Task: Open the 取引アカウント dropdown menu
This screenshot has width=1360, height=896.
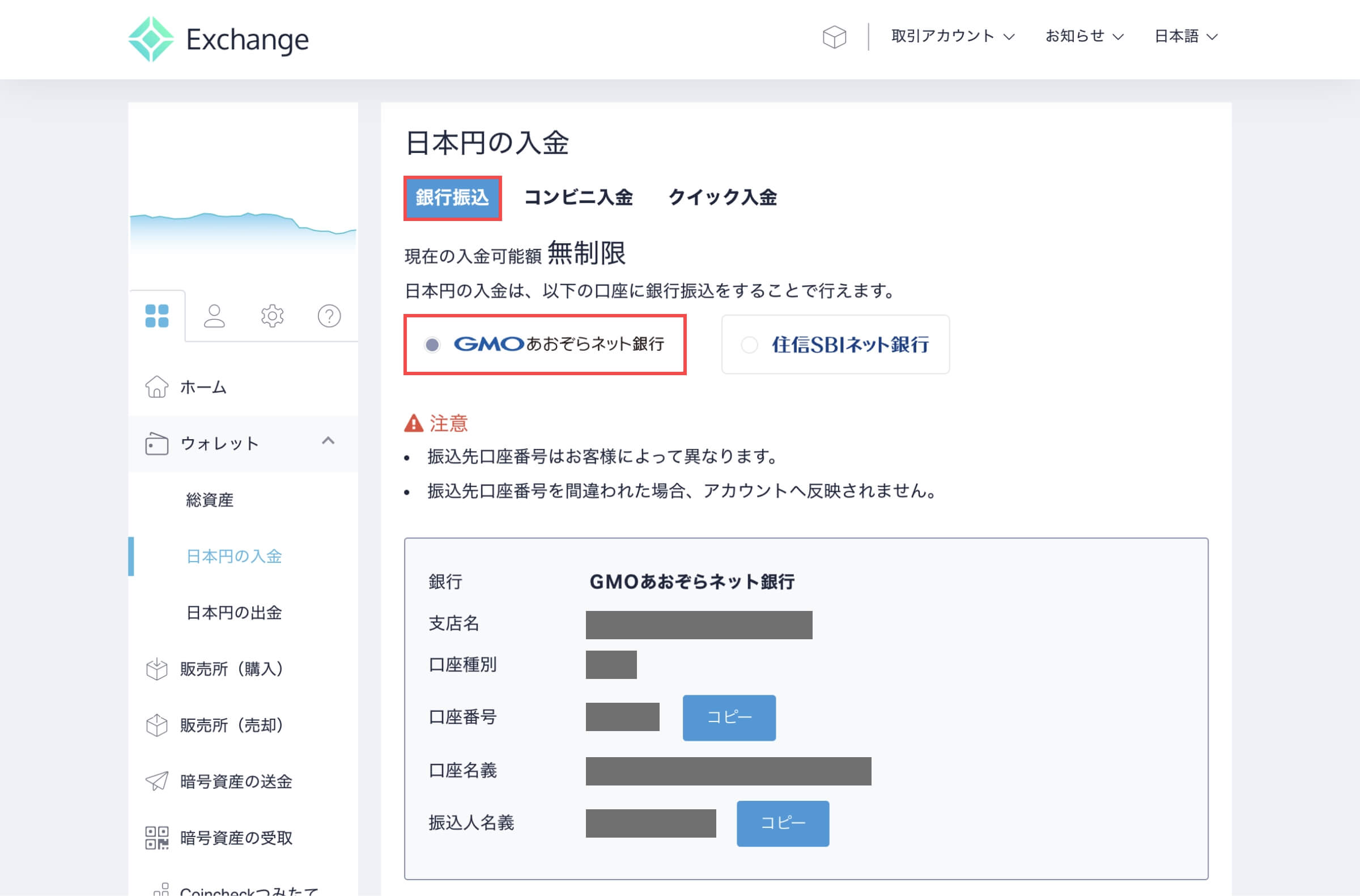Action: 953,36
